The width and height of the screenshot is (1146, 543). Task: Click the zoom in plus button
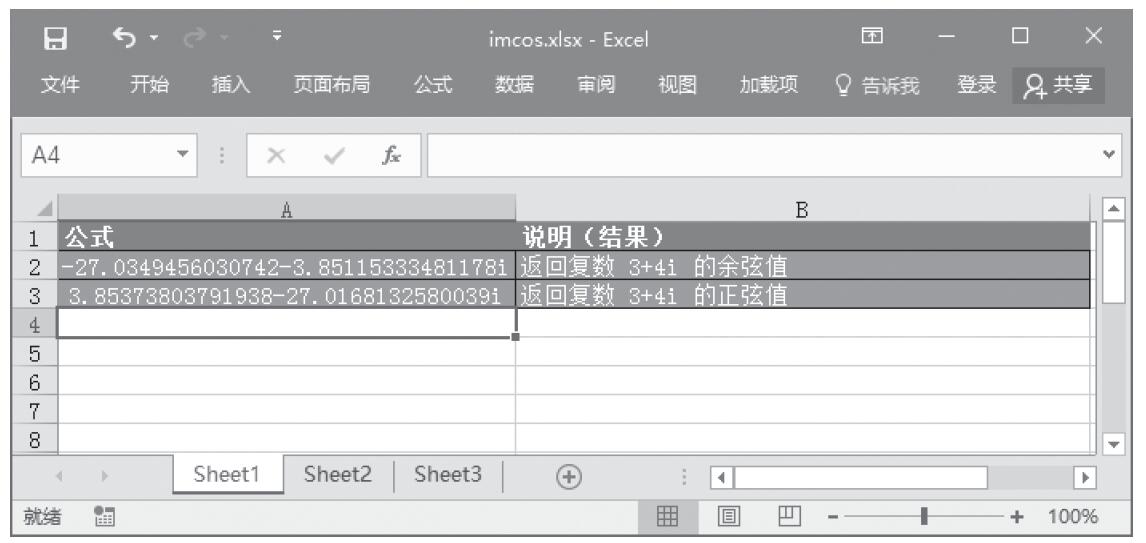click(x=1017, y=519)
